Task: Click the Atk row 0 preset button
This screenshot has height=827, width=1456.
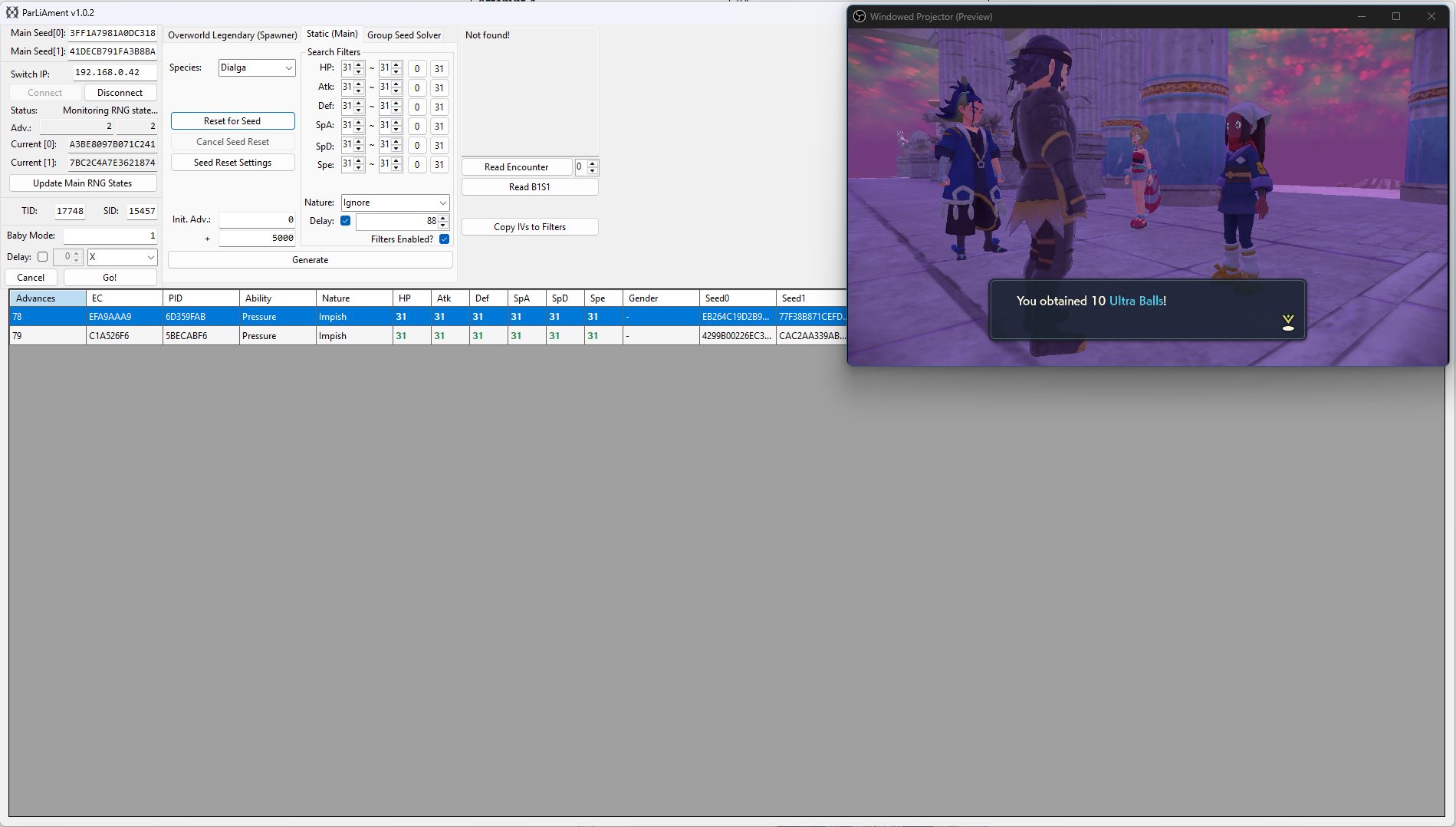Action: pos(417,88)
